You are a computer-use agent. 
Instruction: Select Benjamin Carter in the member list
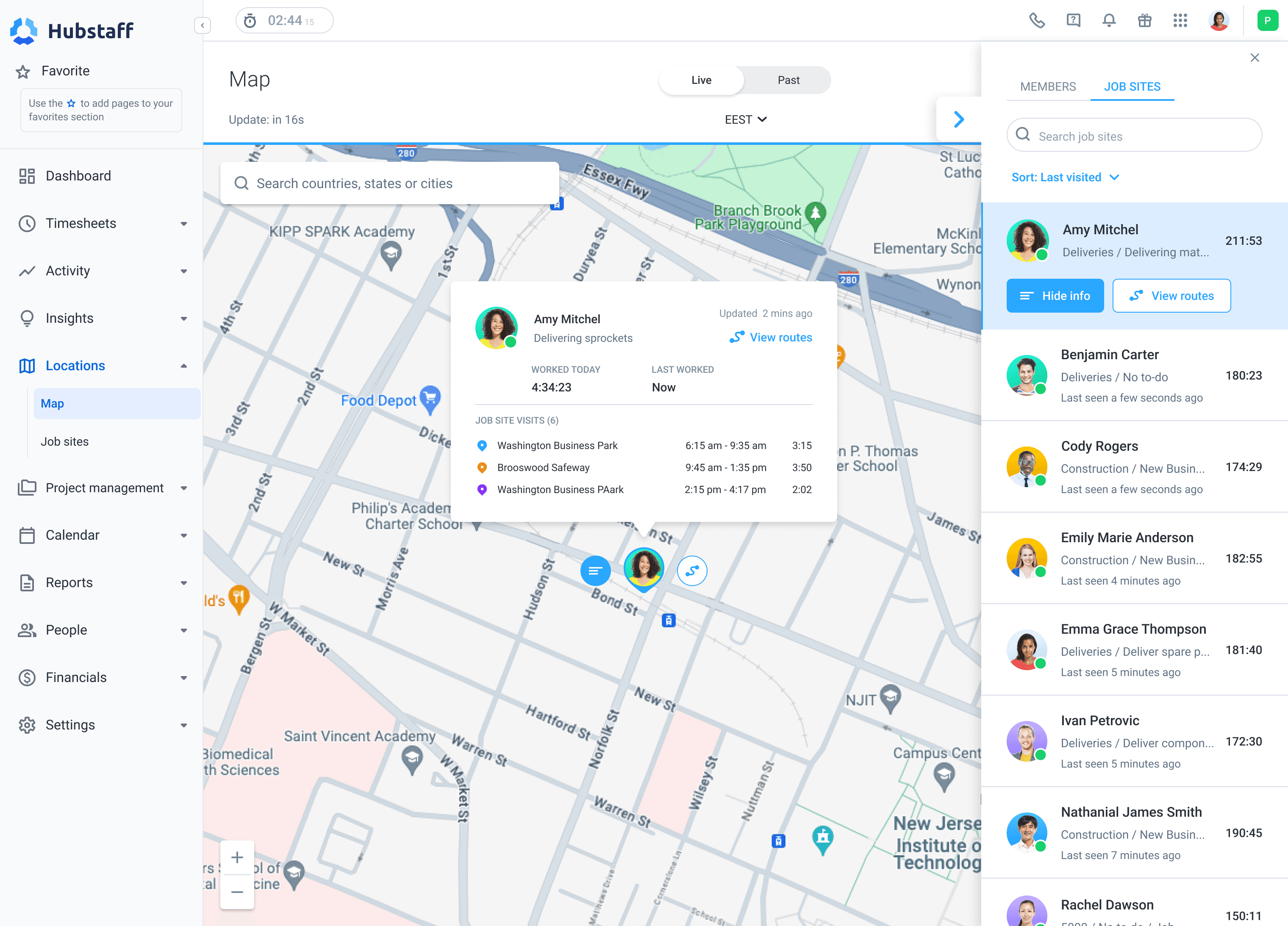tap(1134, 375)
